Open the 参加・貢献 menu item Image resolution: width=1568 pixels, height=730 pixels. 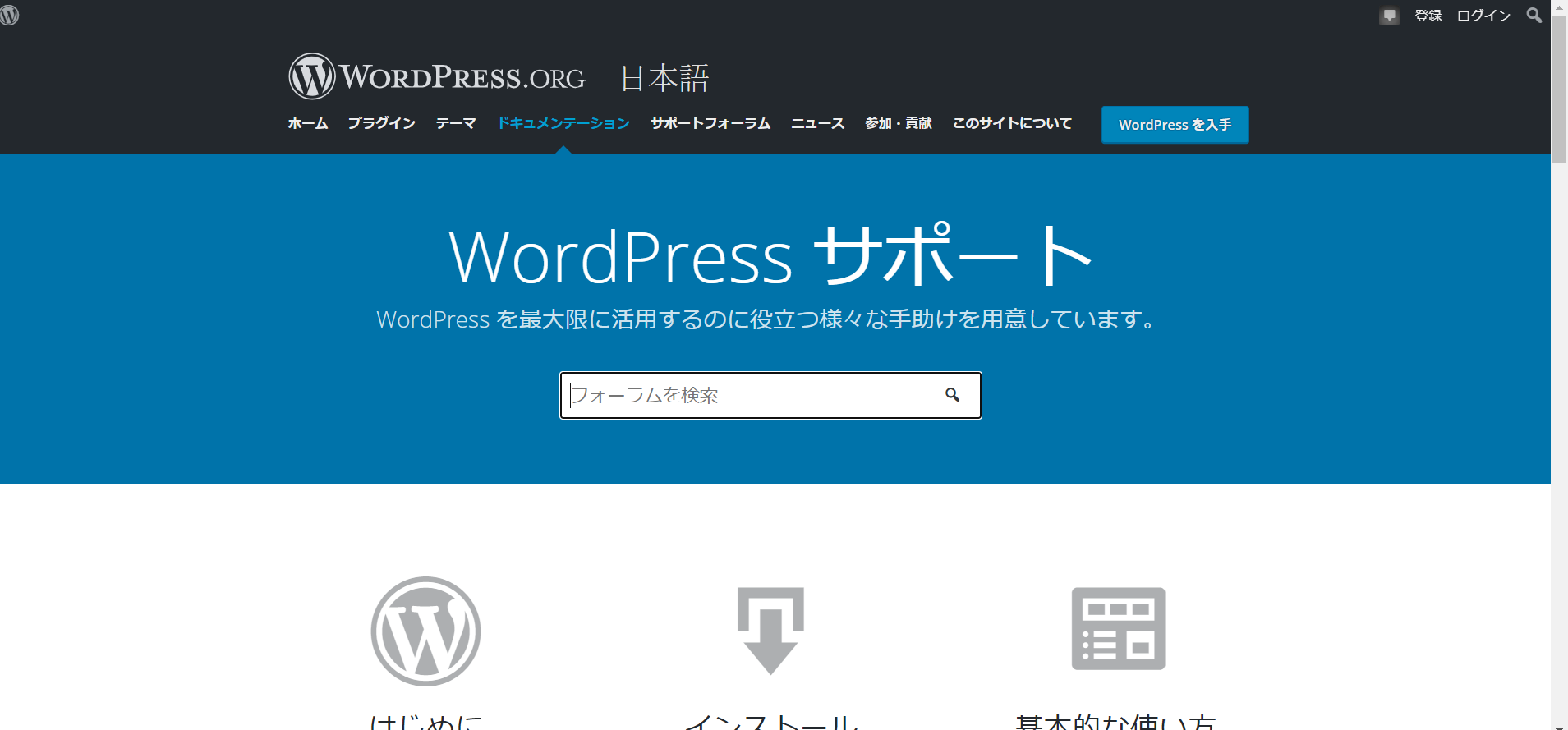point(899,123)
